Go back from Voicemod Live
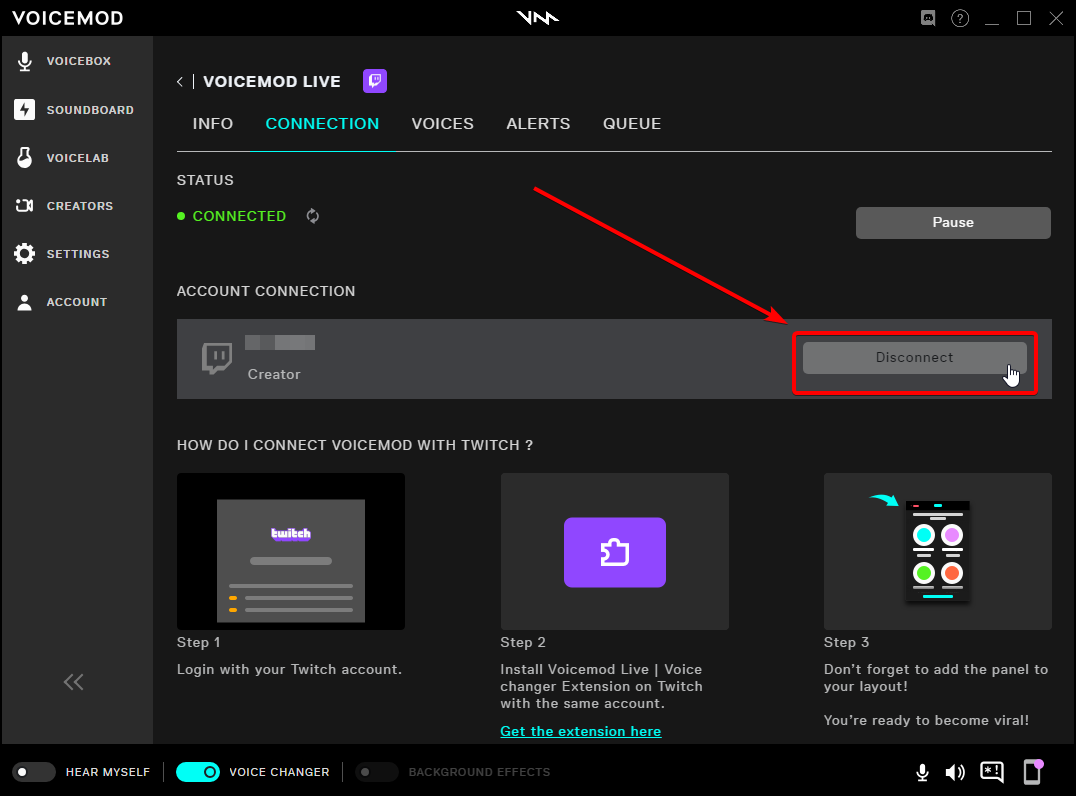Screen dimensions: 1076x796 (180, 82)
